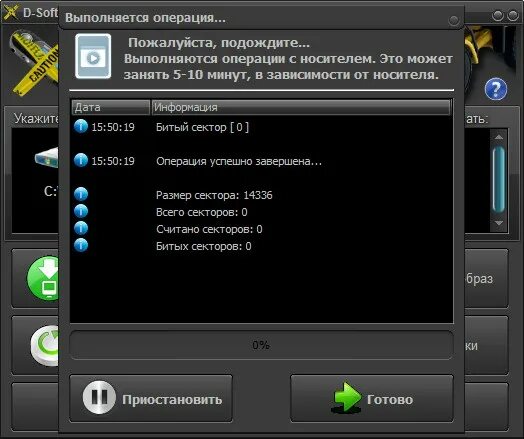Click the green download icon in main window
This screenshot has width=524, height=439.
pos(43,278)
